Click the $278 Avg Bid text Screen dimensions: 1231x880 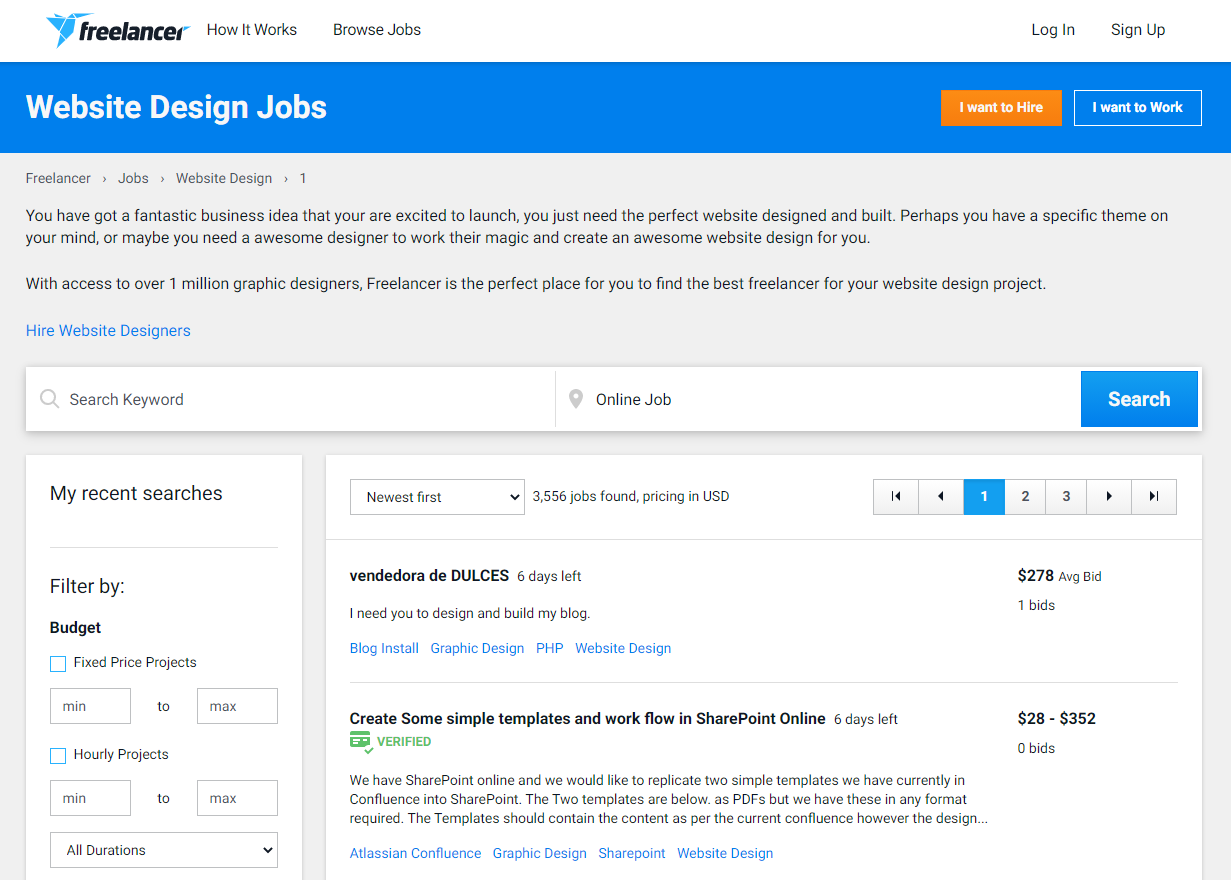pos(1060,576)
